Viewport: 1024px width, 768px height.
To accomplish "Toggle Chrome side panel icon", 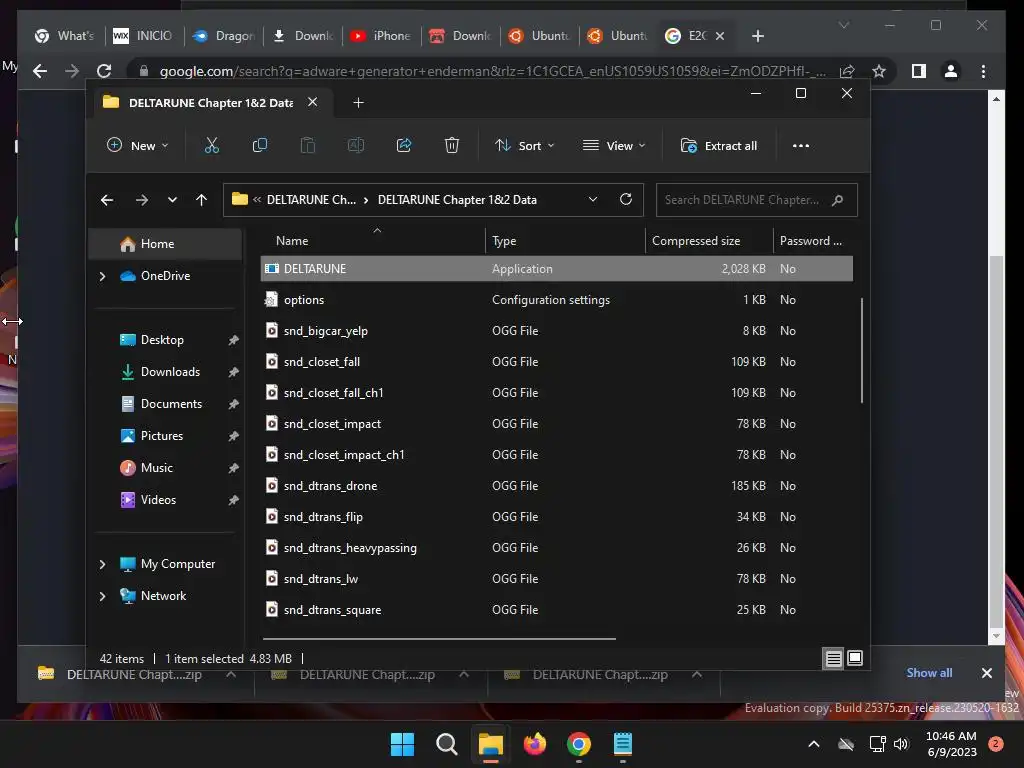I will [919, 71].
